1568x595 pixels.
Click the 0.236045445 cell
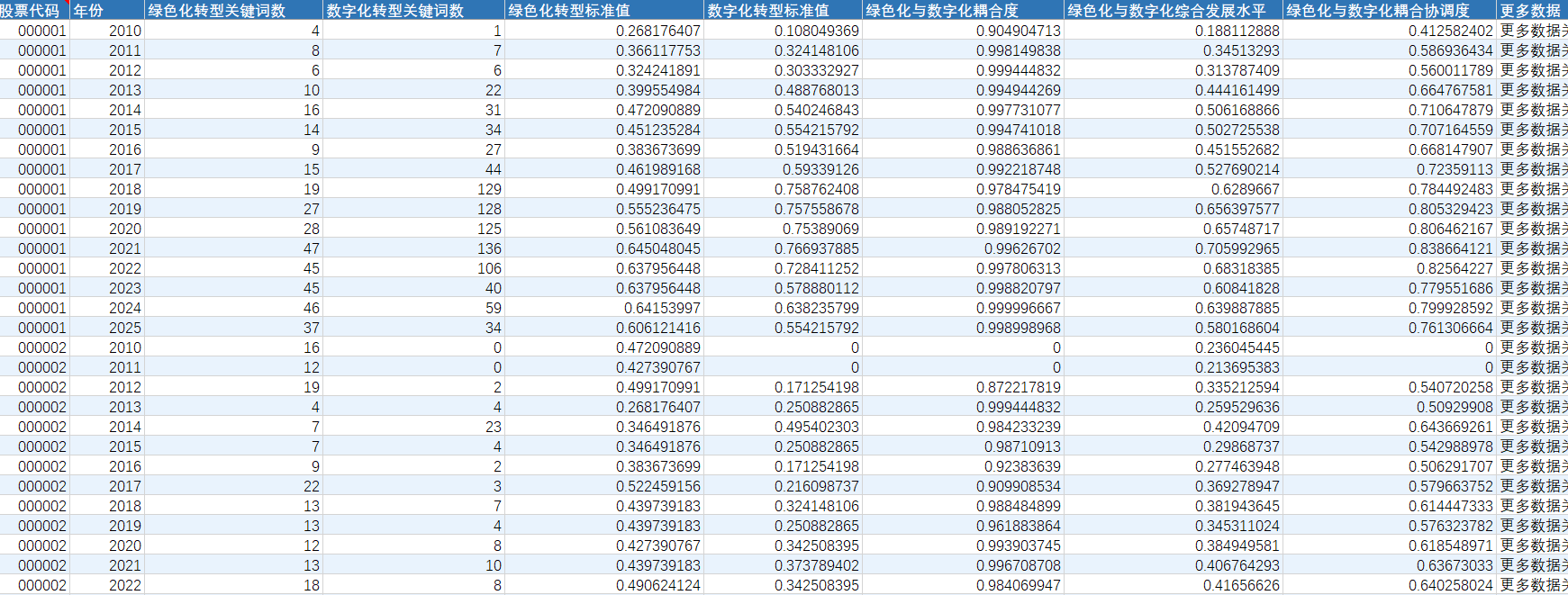click(1173, 347)
